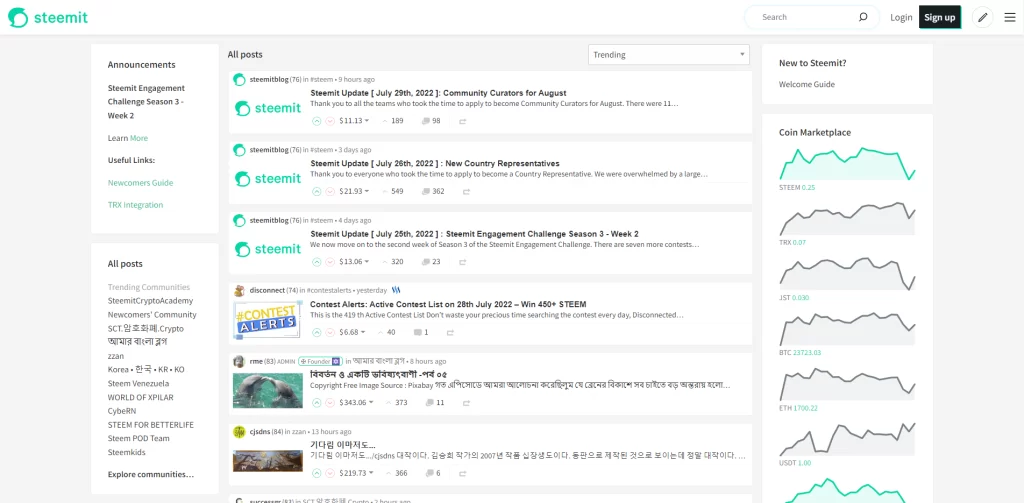
Task: Show the 549 voters list
Action: click(392, 191)
